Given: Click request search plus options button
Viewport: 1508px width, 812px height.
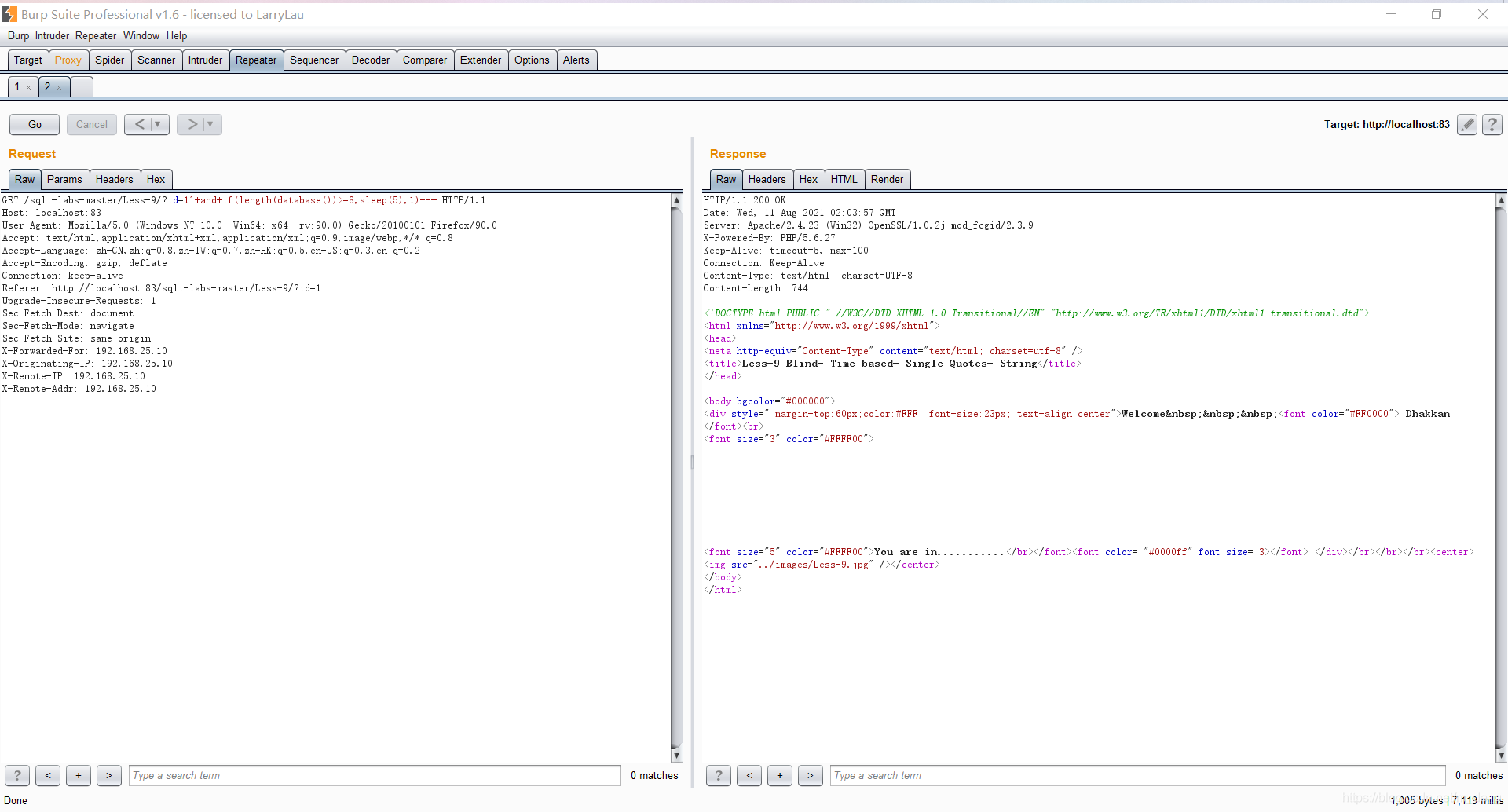Looking at the screenshot, I should 79,775.
